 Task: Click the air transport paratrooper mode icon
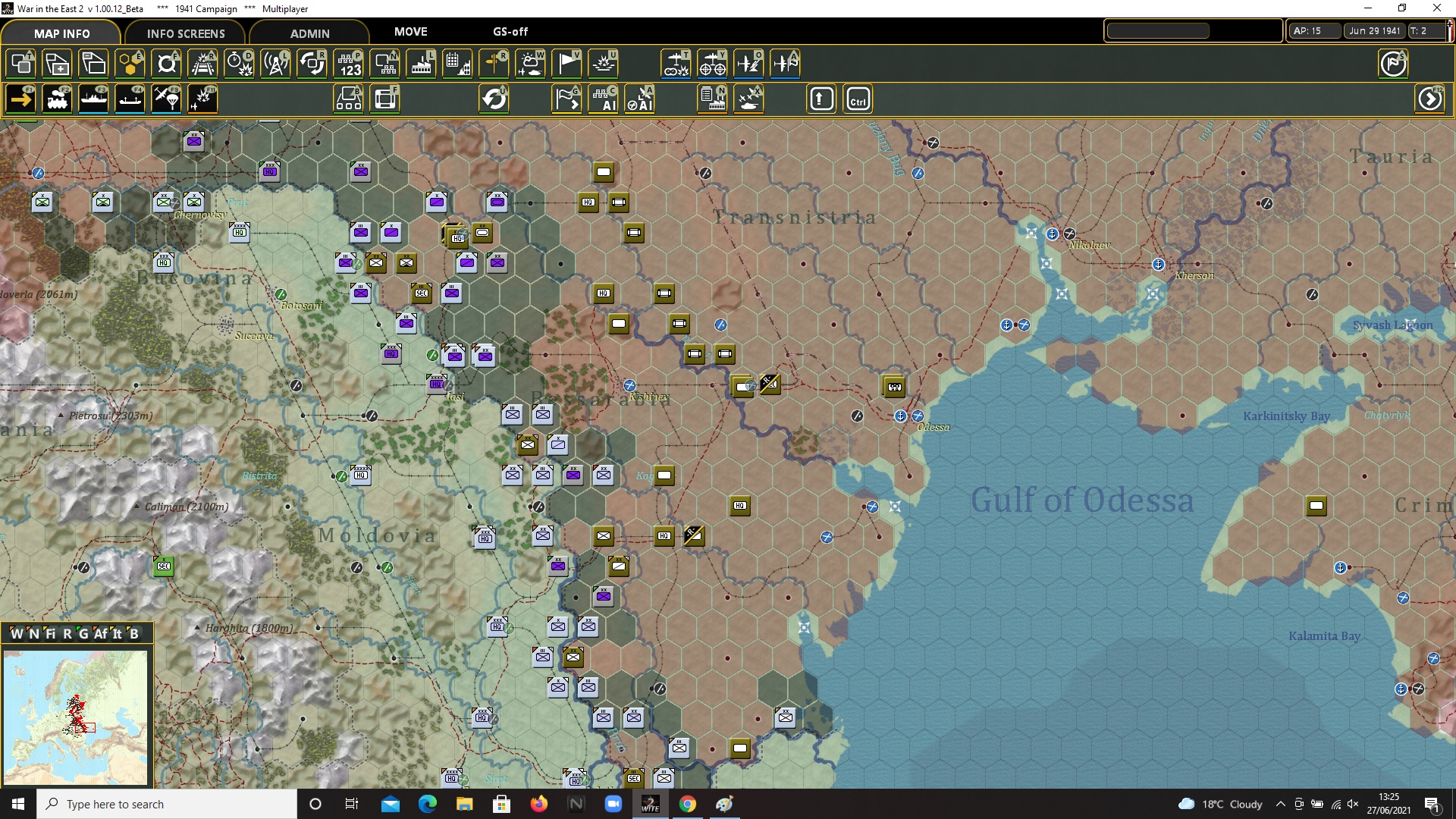coord(167,99)
